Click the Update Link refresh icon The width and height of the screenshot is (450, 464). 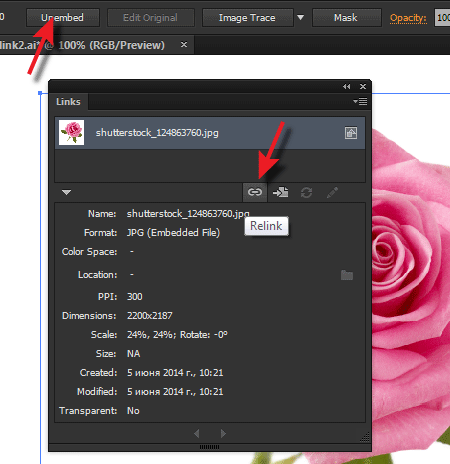[x=306, y=192]
